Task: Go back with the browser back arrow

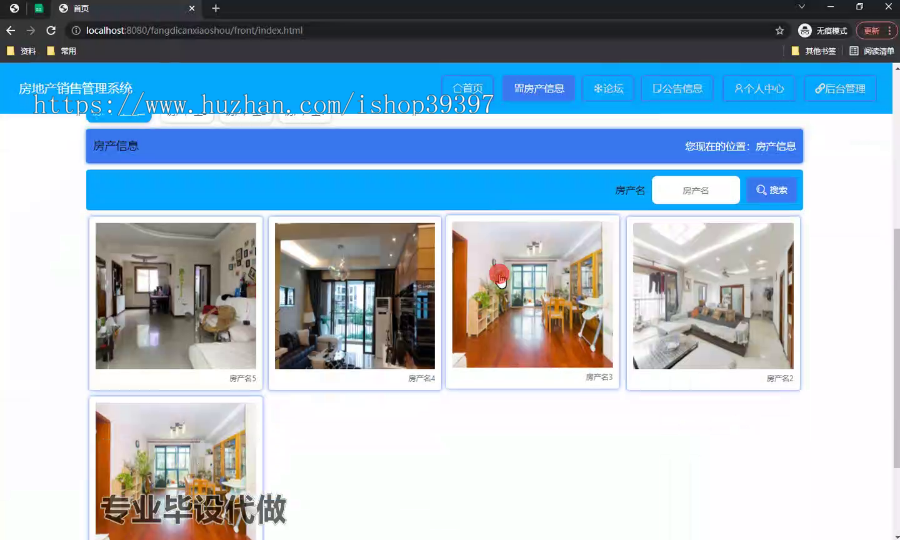Action: point(10,30)
